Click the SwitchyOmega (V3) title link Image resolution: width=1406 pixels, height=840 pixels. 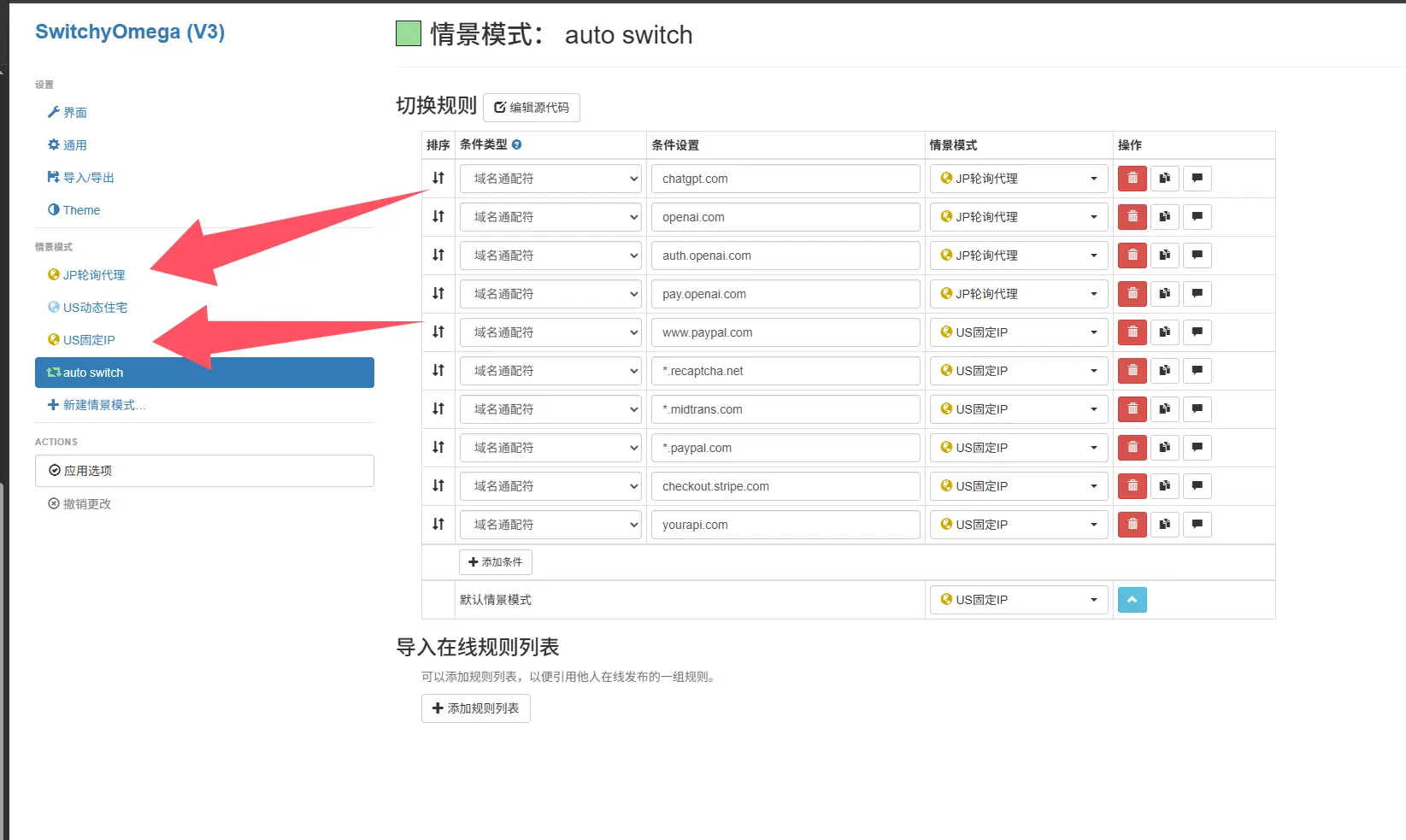pos(130,32)
